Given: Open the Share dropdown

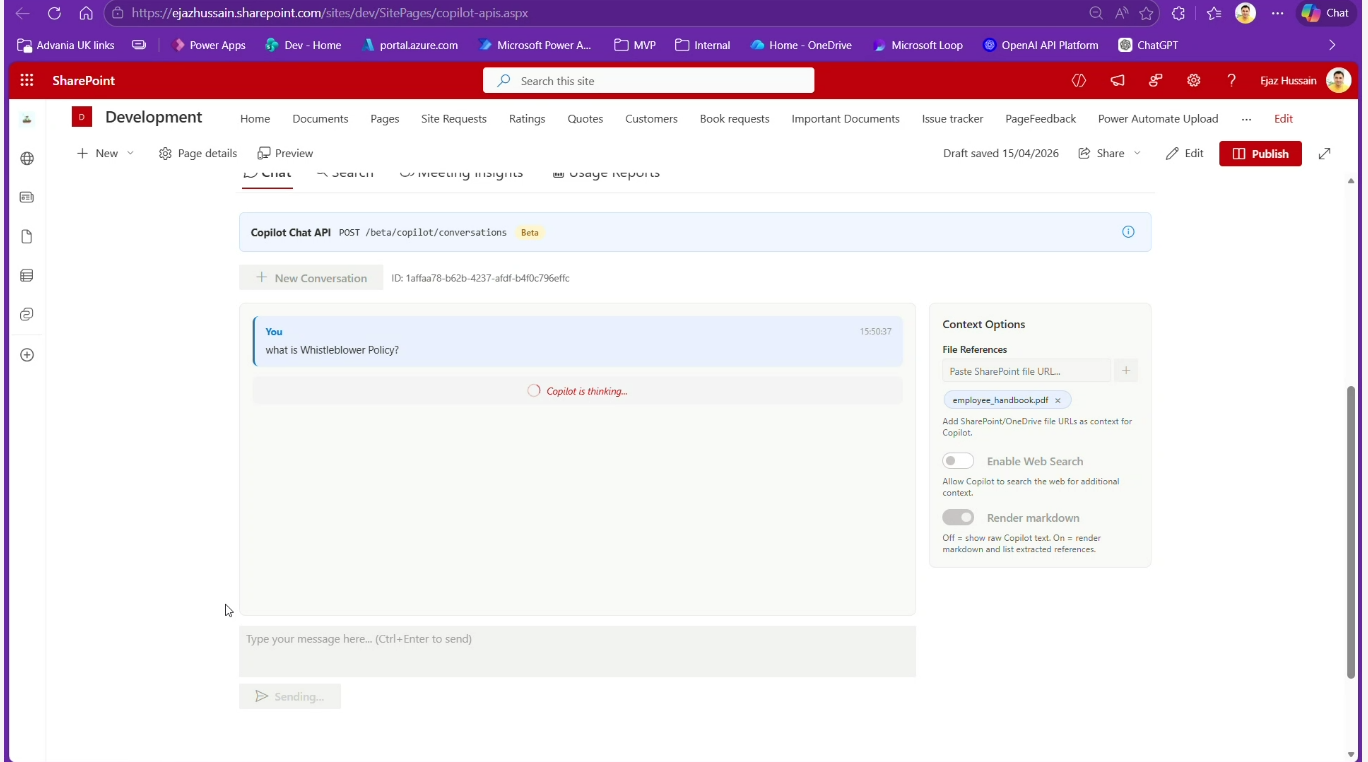Looking at the screenshot, I should click(1109, 154).
